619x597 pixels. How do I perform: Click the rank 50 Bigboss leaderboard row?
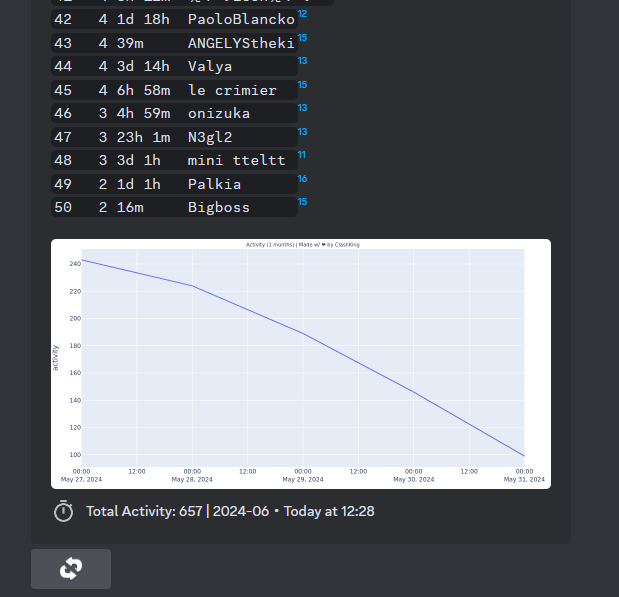coord(174,207)
